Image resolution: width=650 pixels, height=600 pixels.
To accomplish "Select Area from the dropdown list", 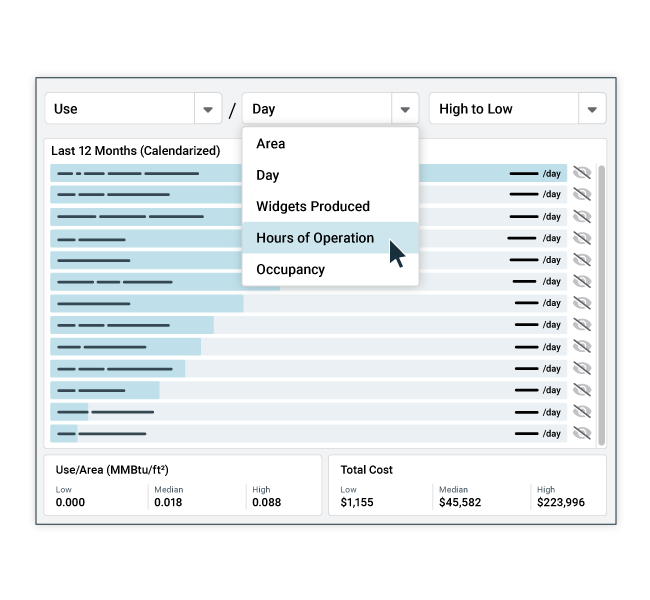I will tap(271, 144).
